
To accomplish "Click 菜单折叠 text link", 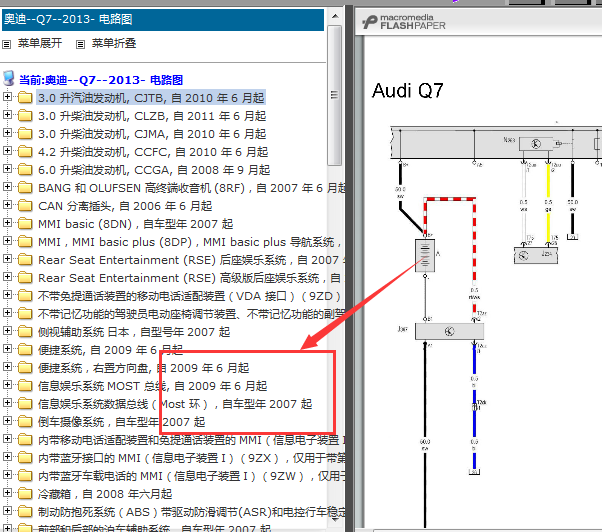I will (114, 43).
